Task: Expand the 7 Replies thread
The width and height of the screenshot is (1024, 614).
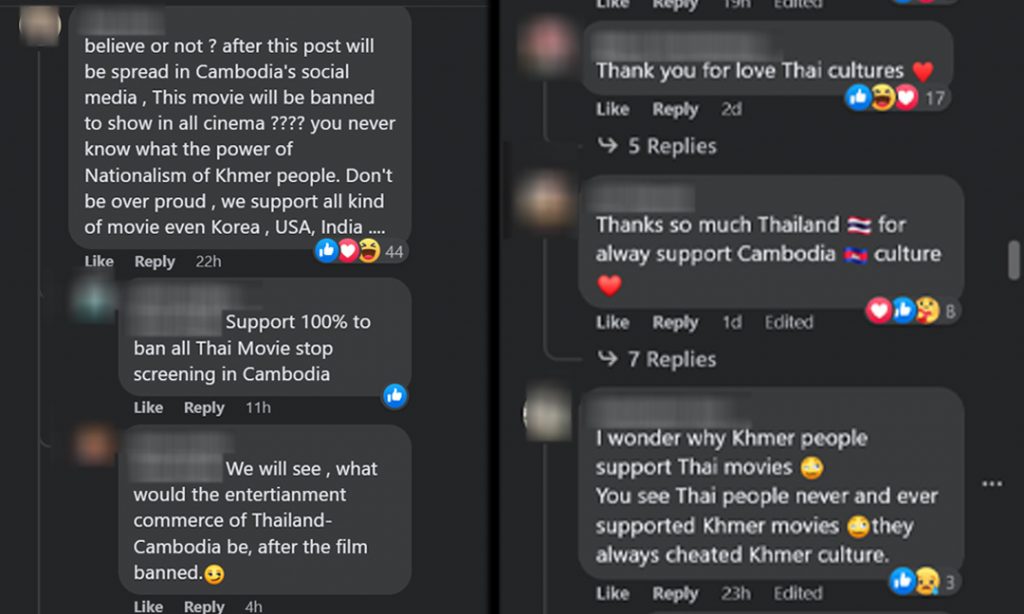Action: (657, 359)
